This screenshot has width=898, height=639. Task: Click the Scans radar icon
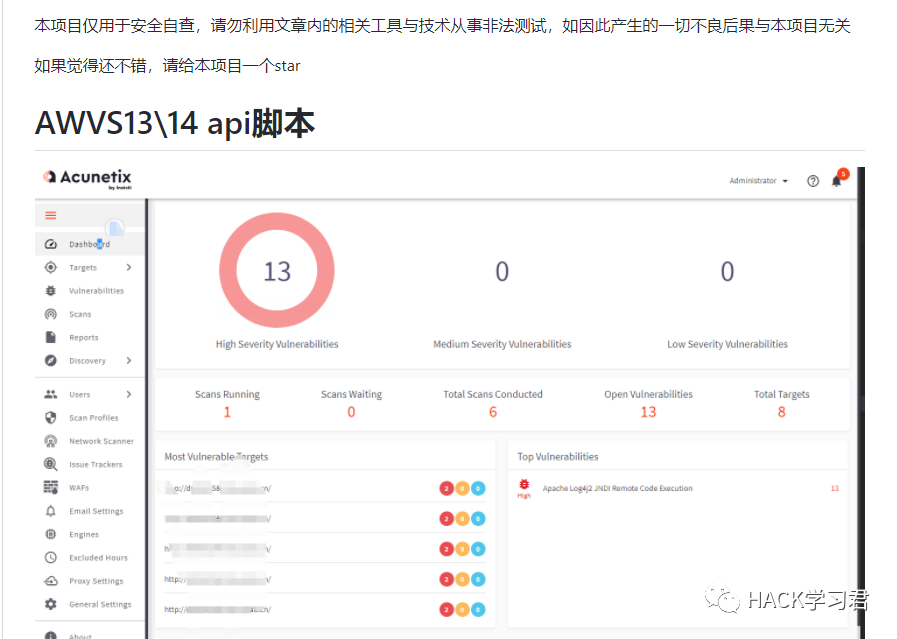click(x=50, y=314)
